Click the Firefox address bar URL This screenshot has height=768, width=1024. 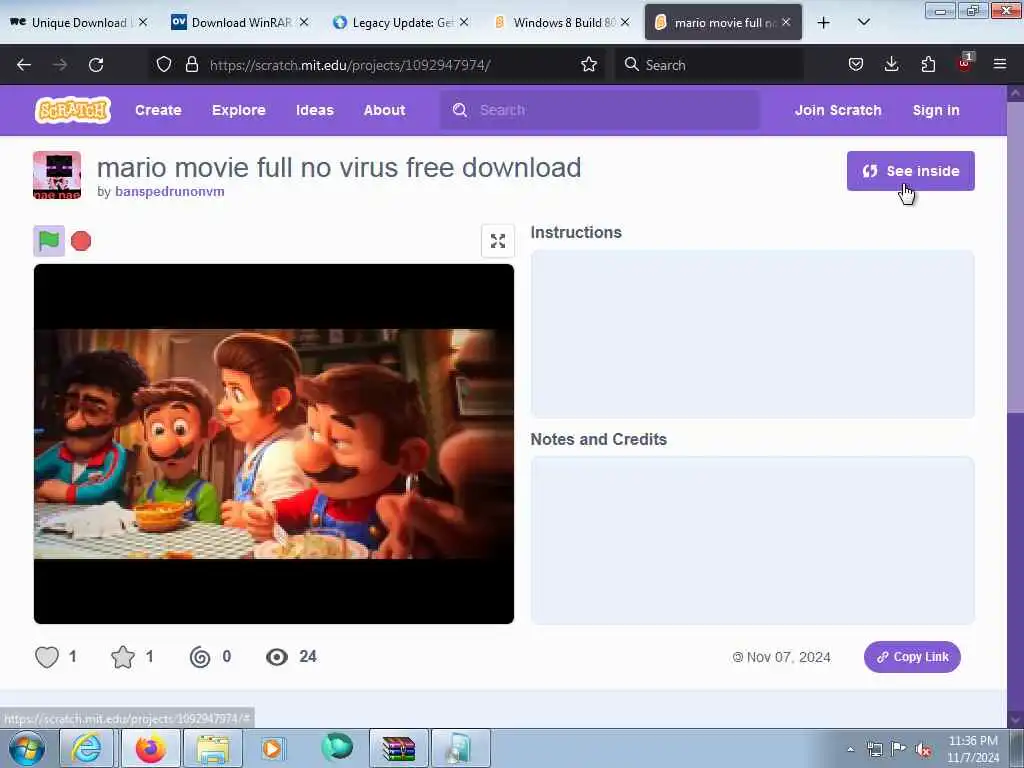350,65
